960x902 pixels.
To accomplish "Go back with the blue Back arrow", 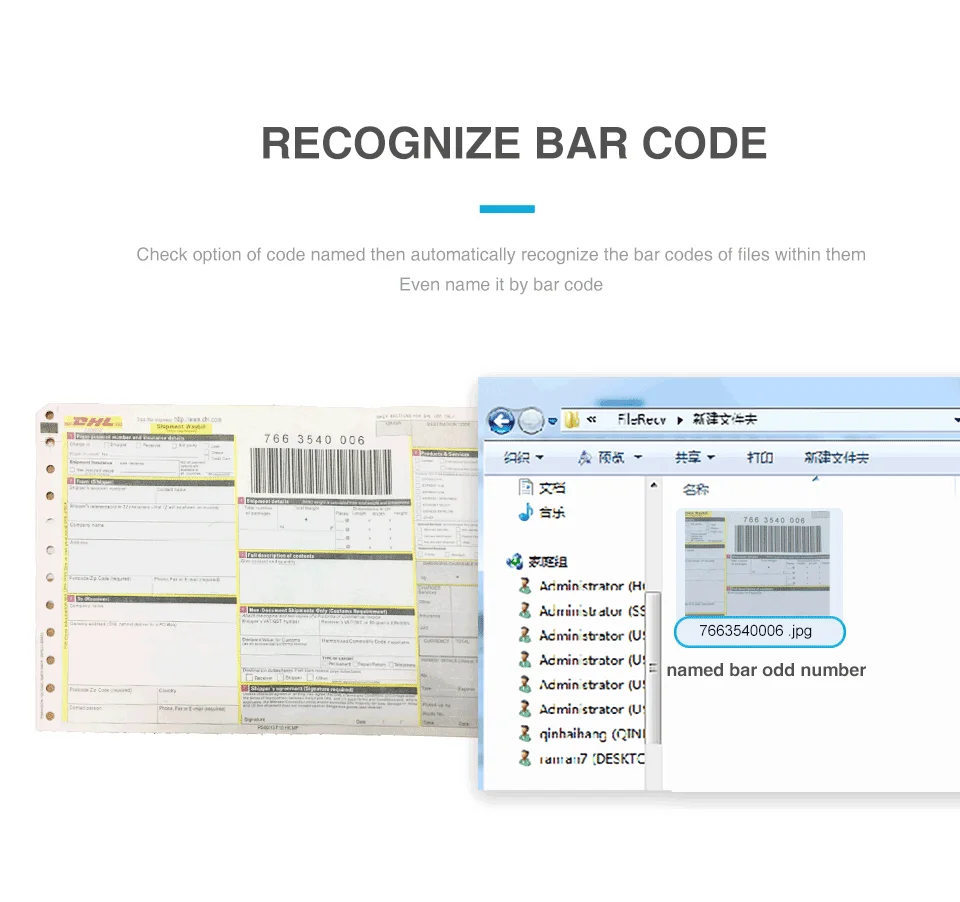I will point(501,421).
